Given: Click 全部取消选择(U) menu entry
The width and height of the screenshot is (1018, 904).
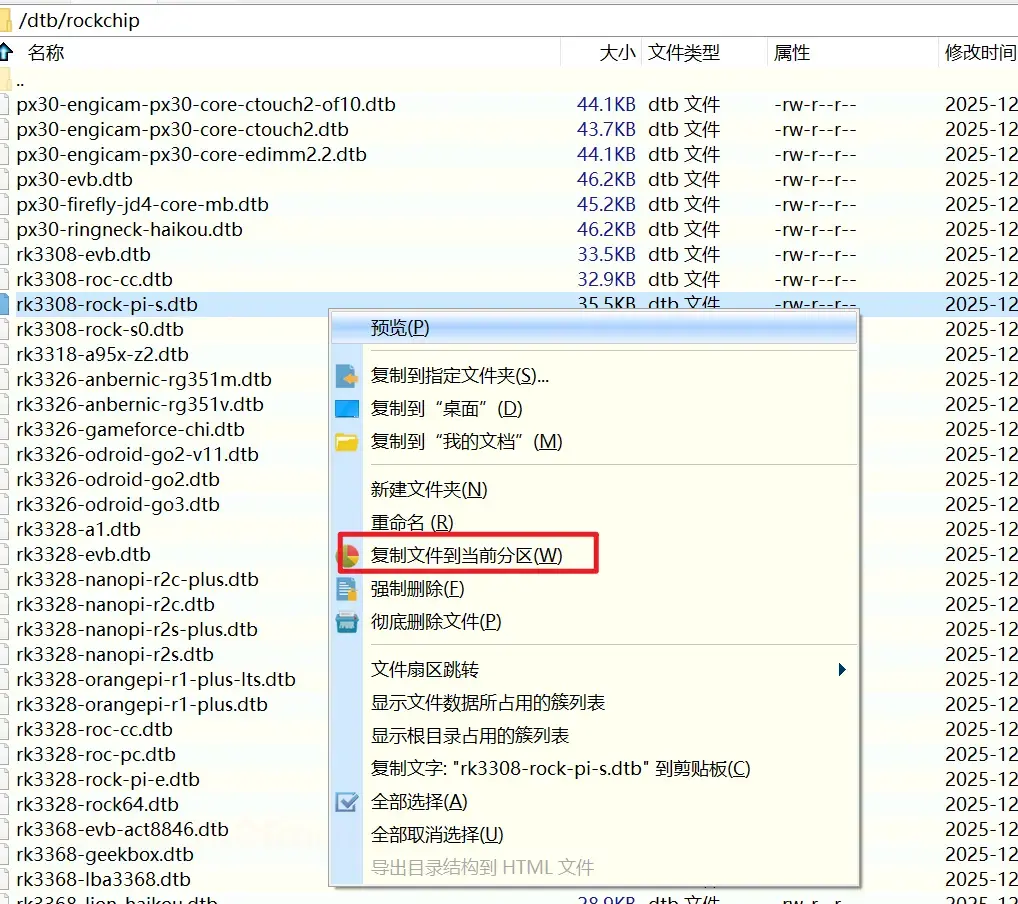Looking at the screenshot, I should 437,835.
